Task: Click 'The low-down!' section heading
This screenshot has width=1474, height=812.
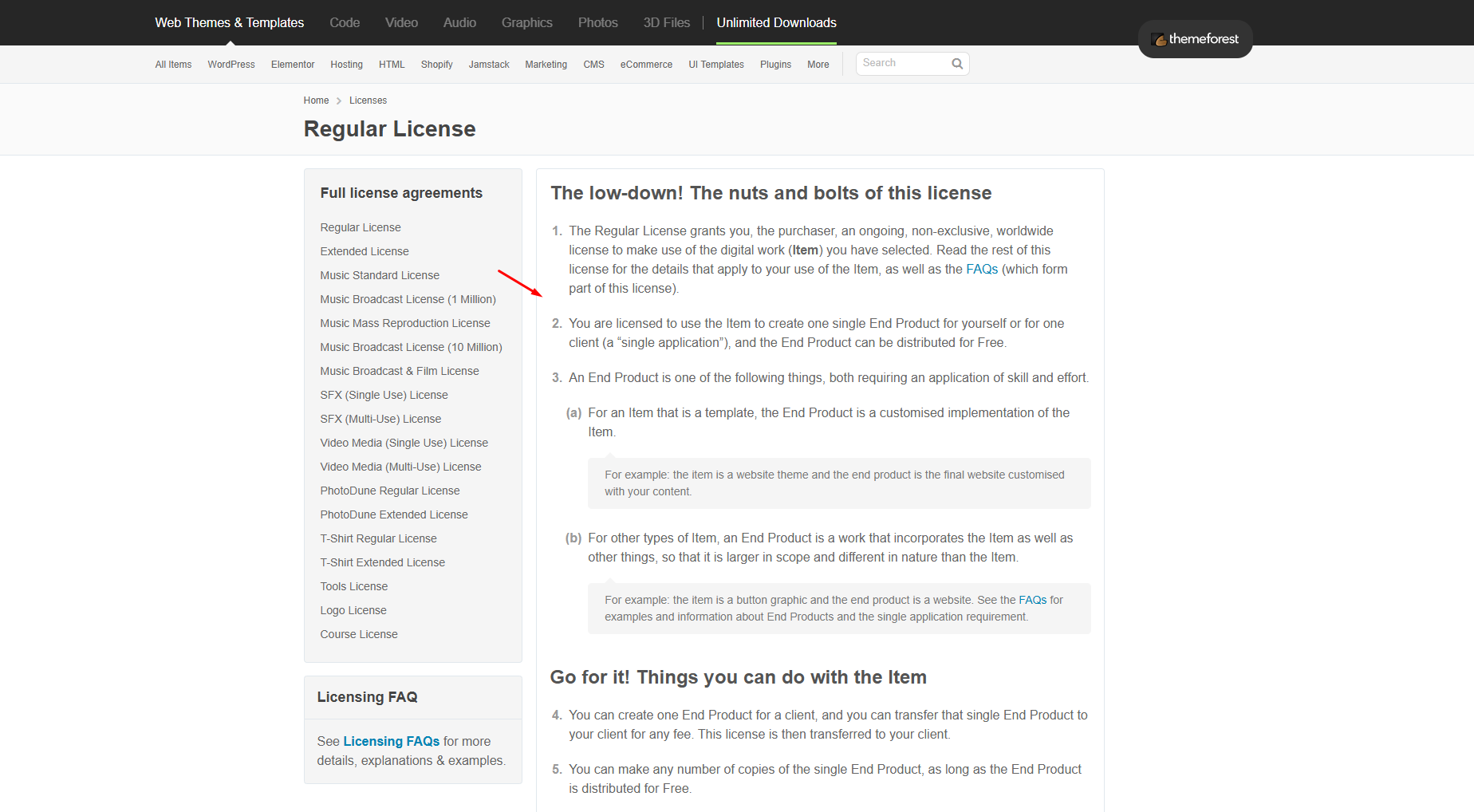Action: tap(770, 193)
